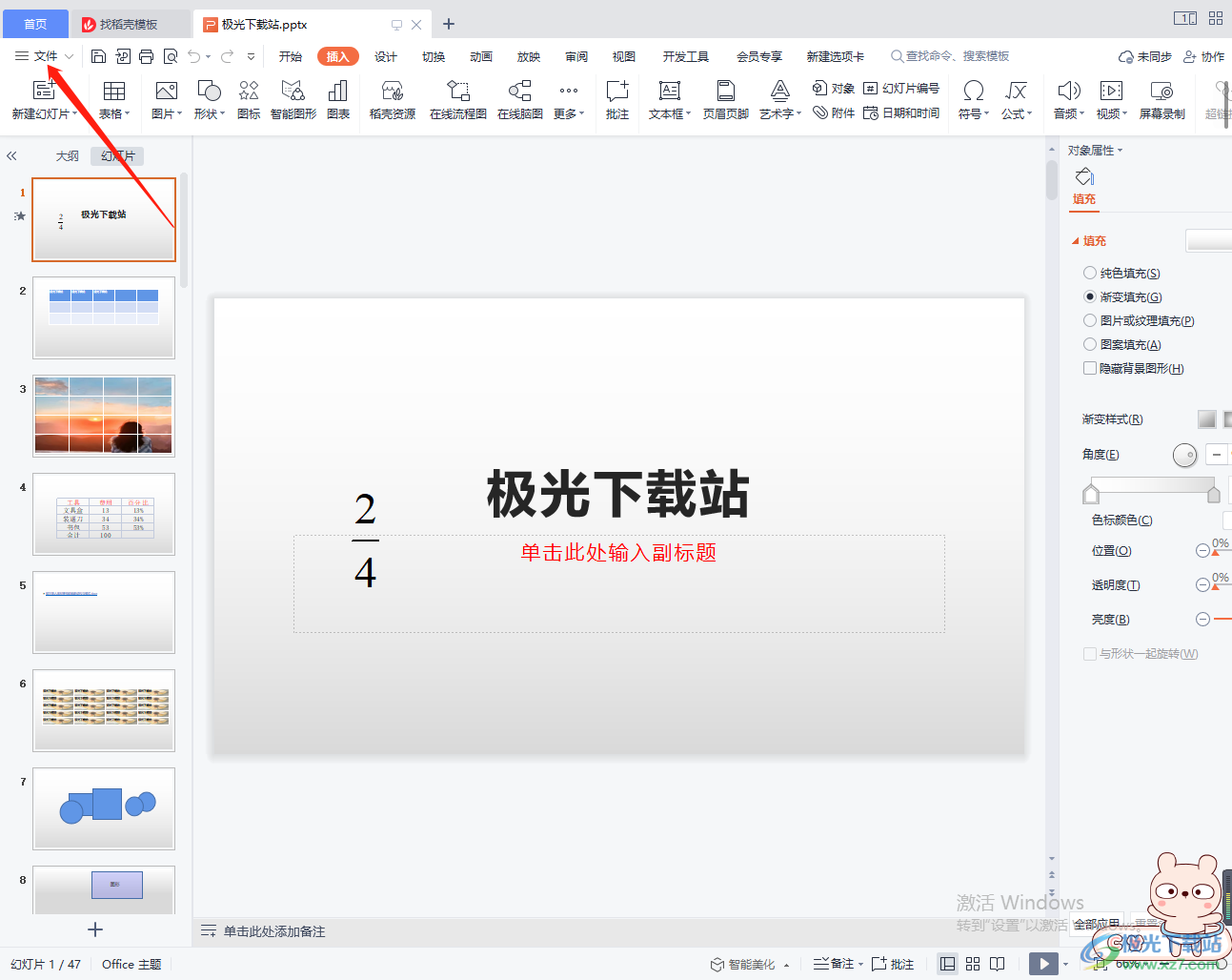Select slide 7 blue shapes thumbnail
Image resolution: width=1232 pixels, height=980 pixels.
104,808
